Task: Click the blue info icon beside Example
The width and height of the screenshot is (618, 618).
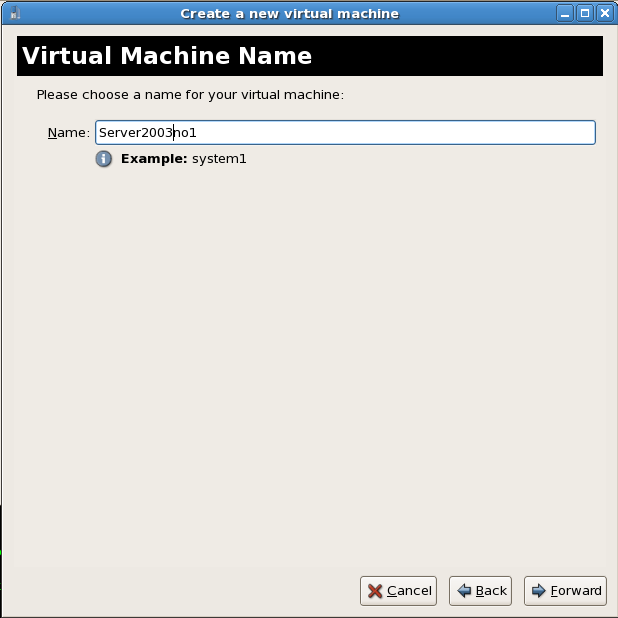Action: (x=104, y=159)
